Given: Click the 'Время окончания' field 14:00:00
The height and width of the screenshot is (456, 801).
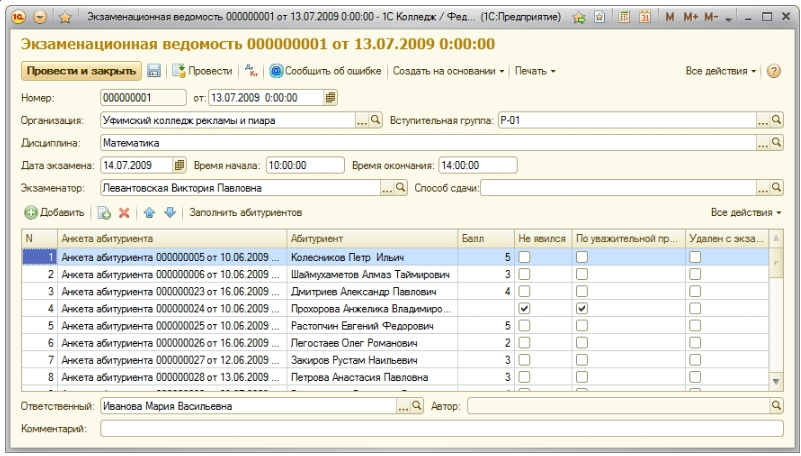Looking at the screenshot, I should (478, 165).
